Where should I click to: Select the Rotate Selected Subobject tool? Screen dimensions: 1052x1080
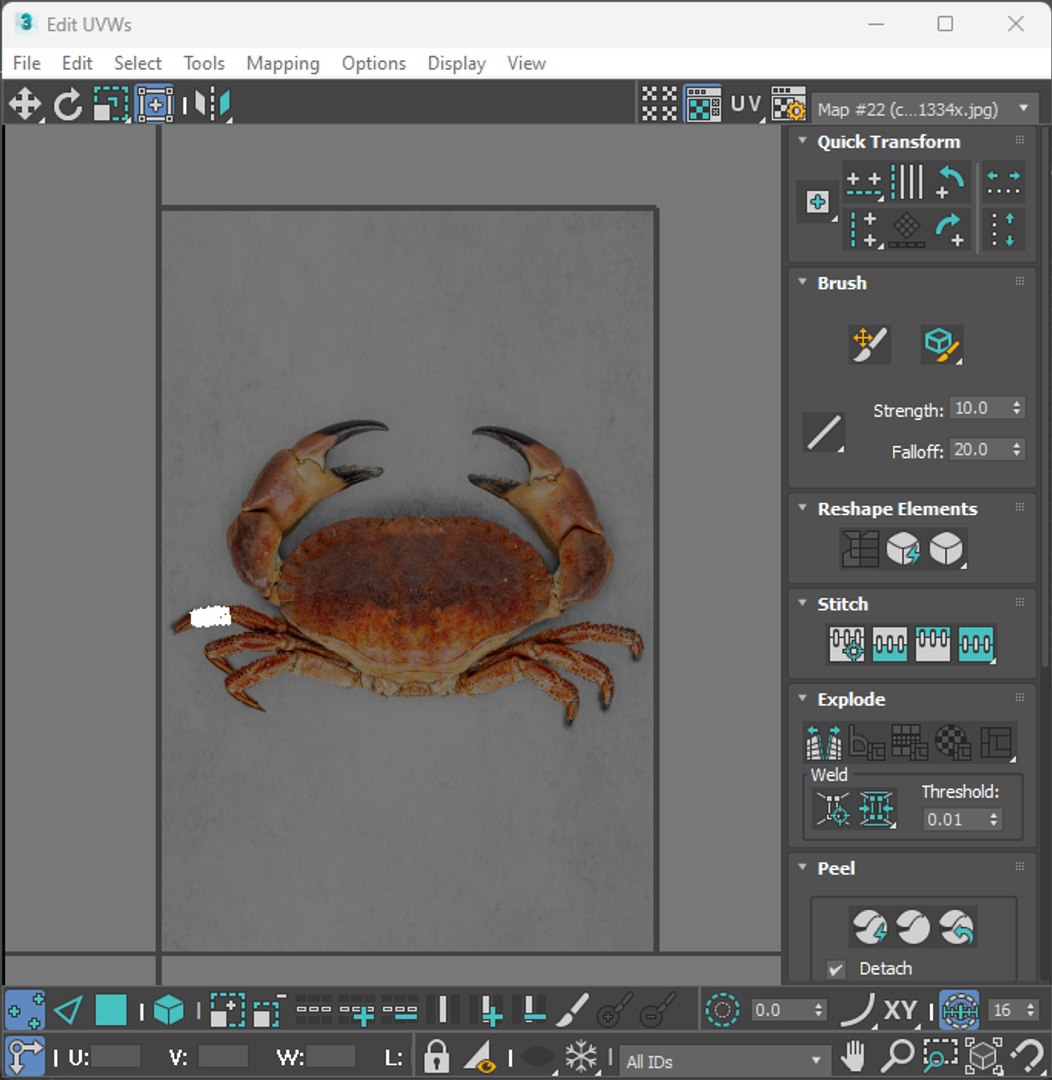coord(68,105)
